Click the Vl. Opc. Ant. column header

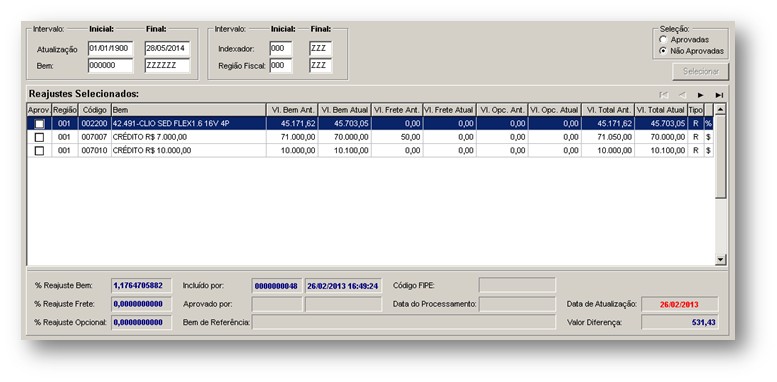click(x=502, y=109)
